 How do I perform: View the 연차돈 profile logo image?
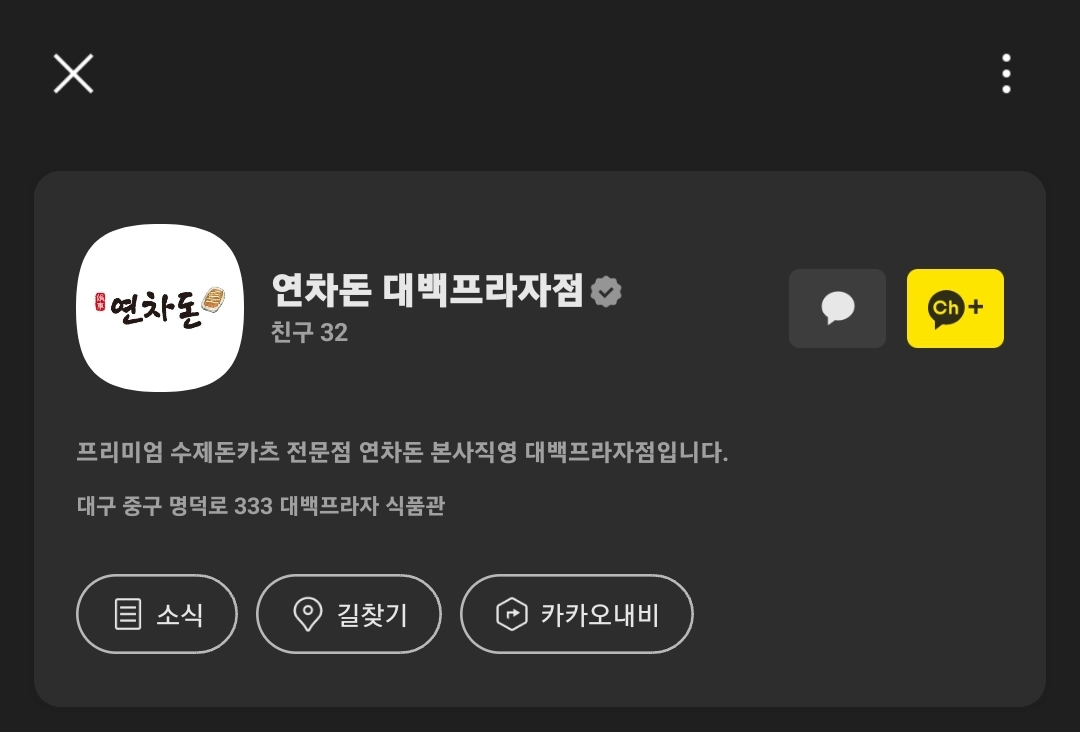pos(160,308)
